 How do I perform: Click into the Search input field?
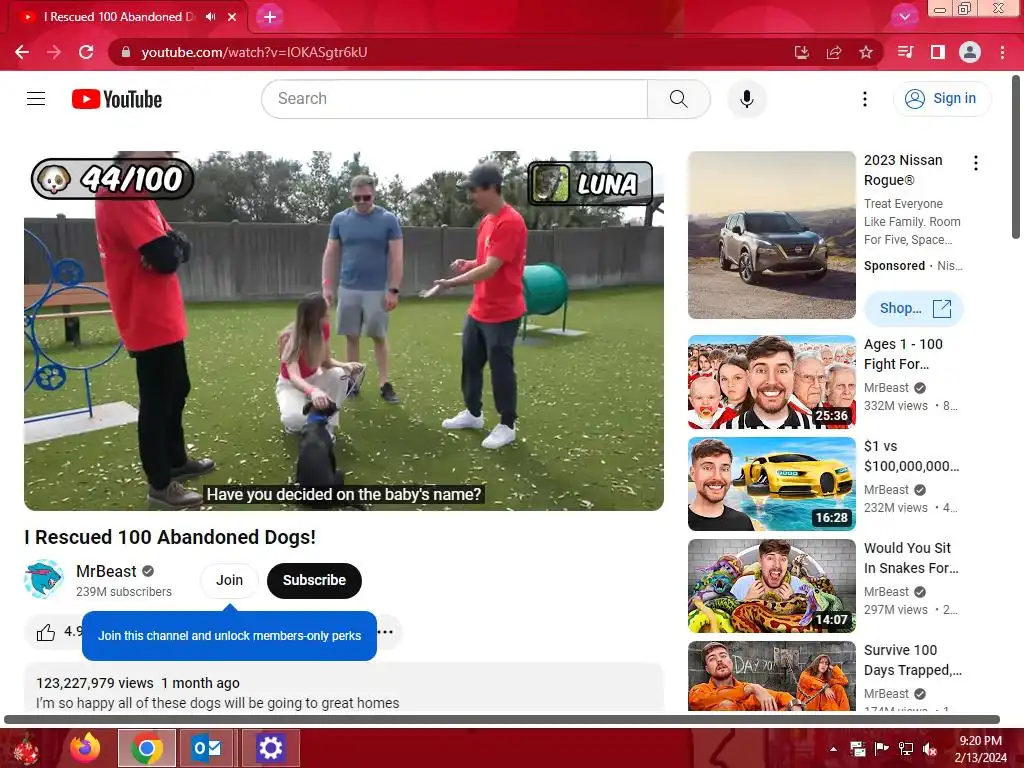[455, 99]
